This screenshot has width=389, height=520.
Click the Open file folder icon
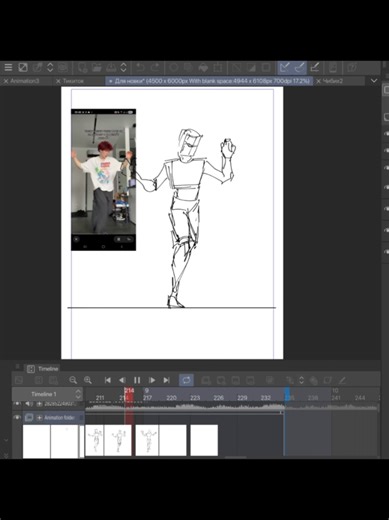coord(97,68)
